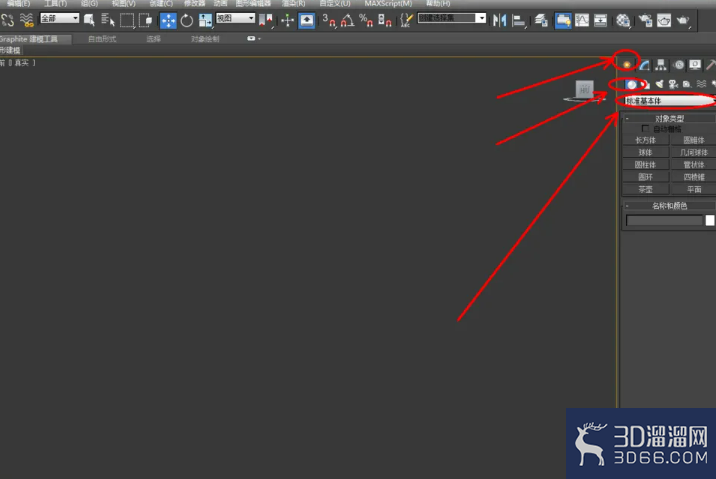Image resolution: width=716 pixels, height=479 pixels.
Task: Open the 渲染(R) menu
Action: pyautogui.click(x=294, y=4)
